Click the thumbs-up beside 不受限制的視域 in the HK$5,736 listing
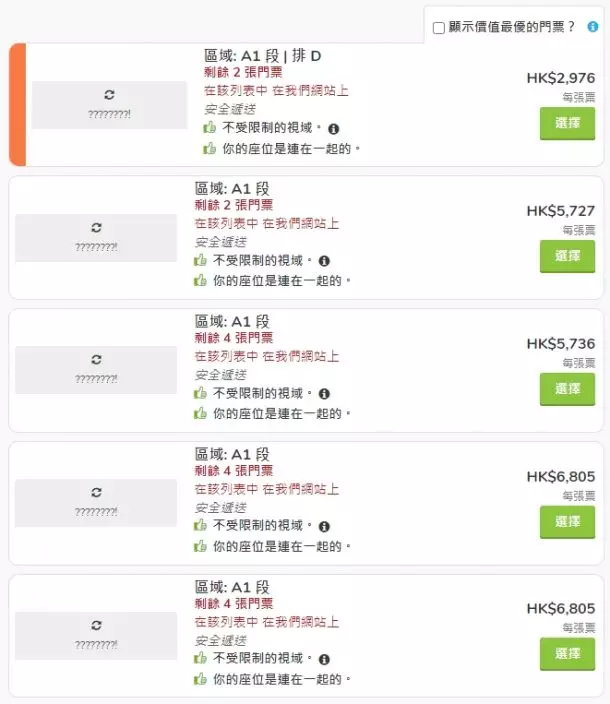 (200, 394)
